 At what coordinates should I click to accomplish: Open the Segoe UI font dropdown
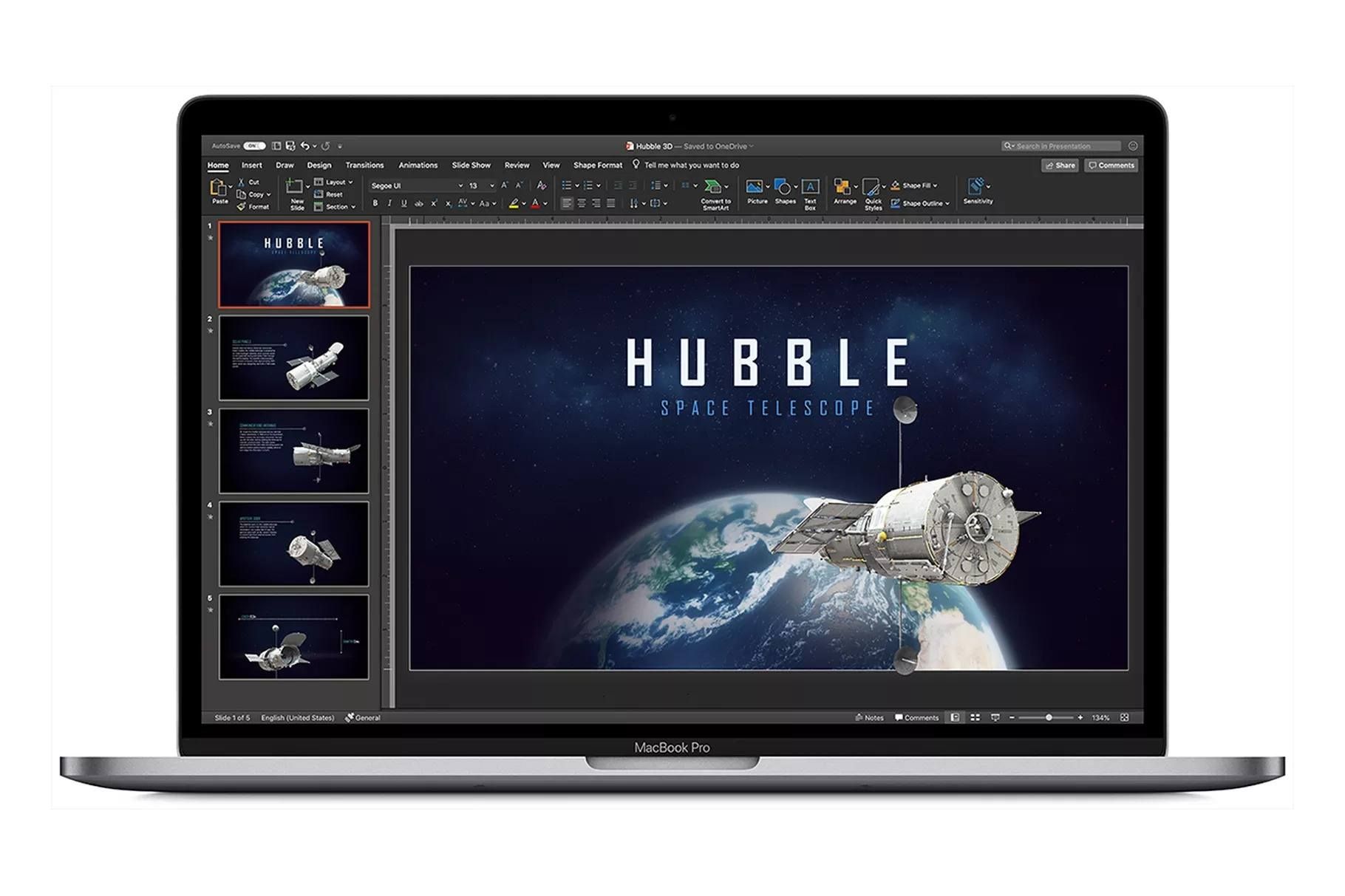[x=460, y=185]
